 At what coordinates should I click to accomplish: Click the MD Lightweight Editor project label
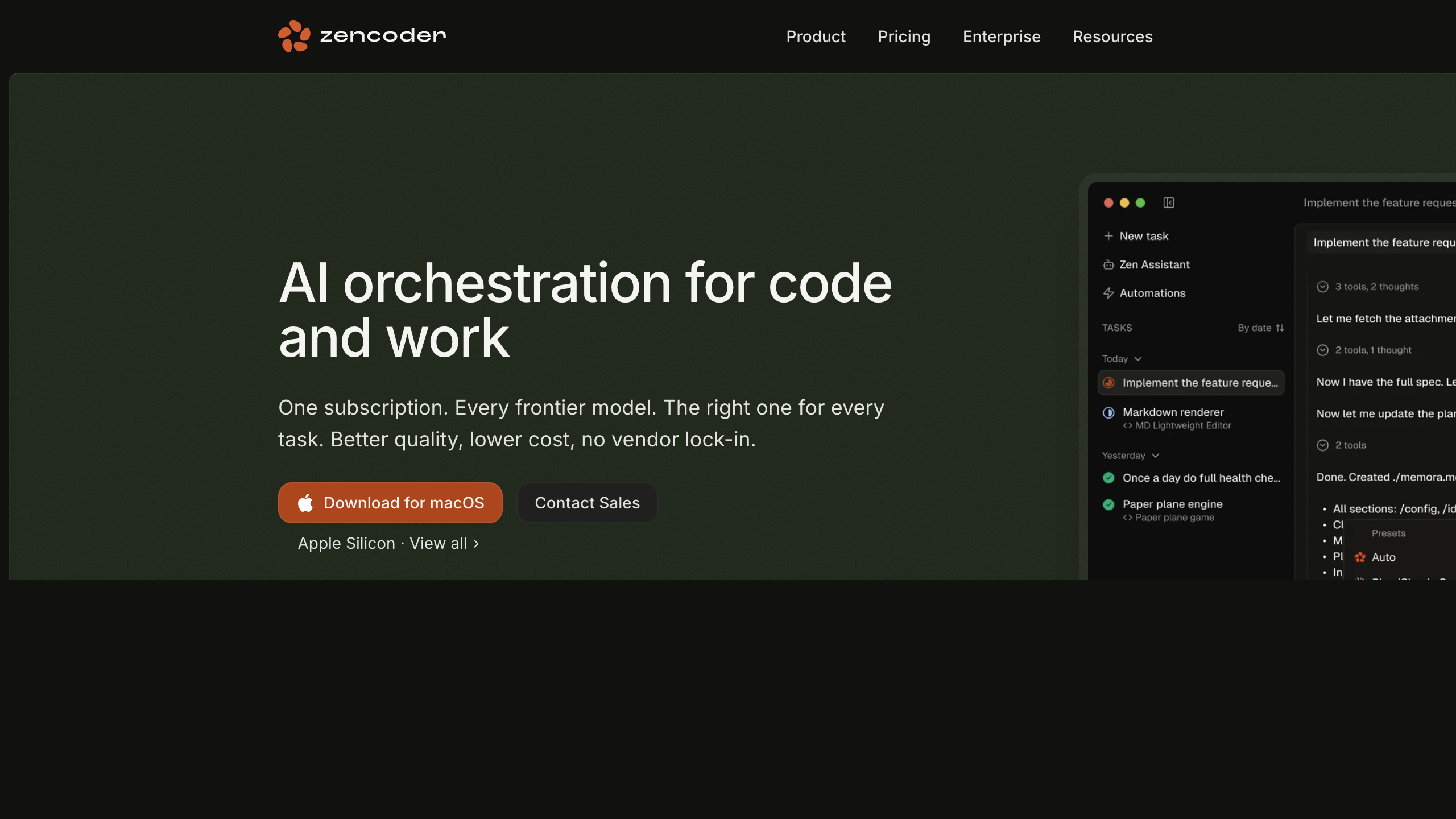pyautogui.click(x=1183, y=425)
